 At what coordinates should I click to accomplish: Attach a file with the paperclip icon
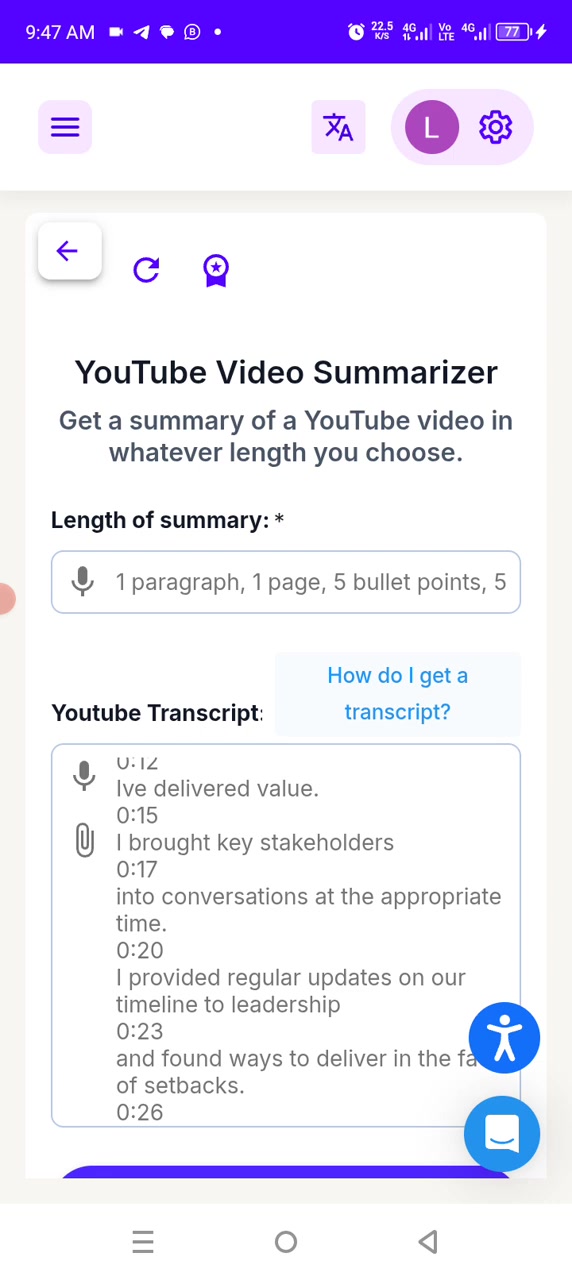[x=85, y=840]
